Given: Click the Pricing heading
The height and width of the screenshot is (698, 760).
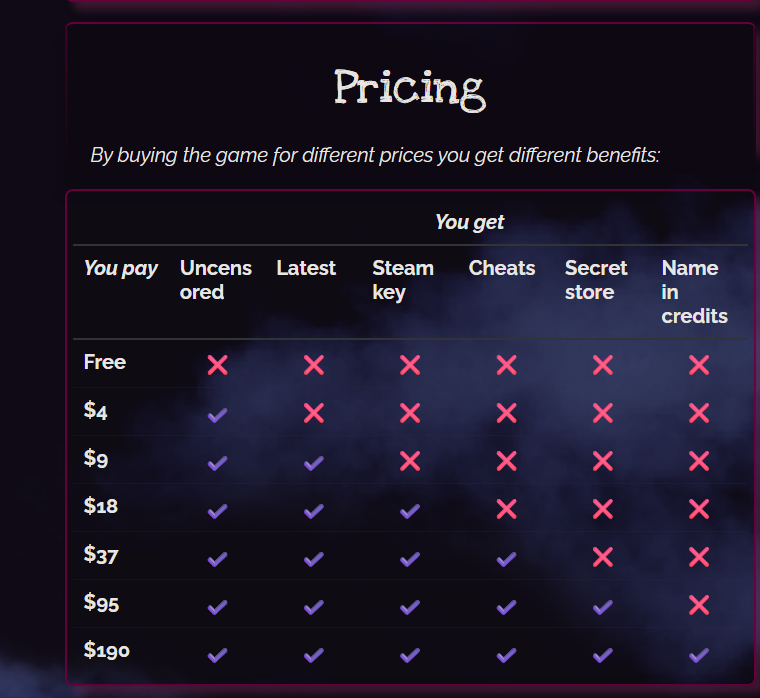Looking at the screenshot, I should (x=410, y=89).
